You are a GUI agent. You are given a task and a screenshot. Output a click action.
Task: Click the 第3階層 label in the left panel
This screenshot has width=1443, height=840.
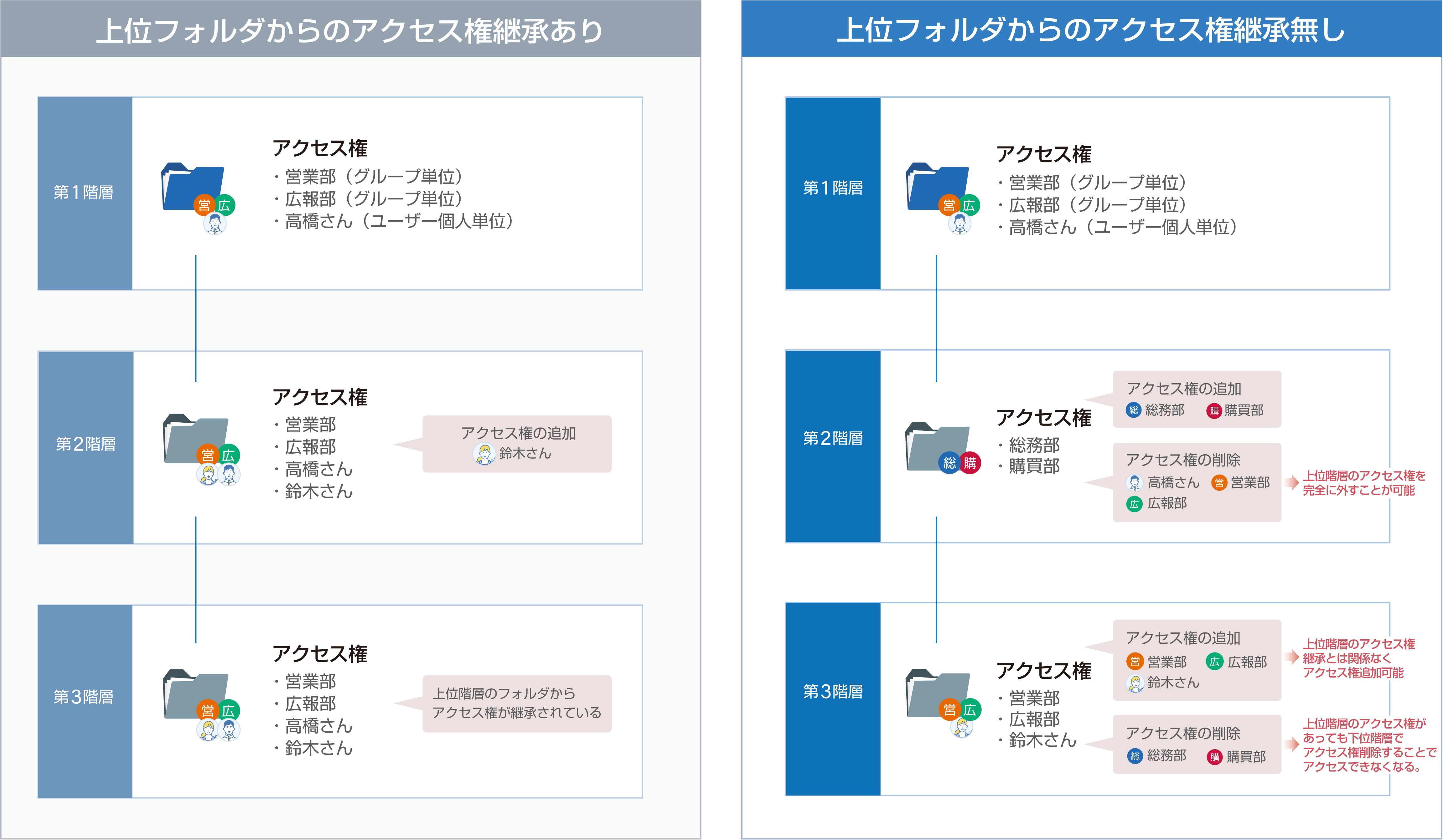[x=84, y=697]
